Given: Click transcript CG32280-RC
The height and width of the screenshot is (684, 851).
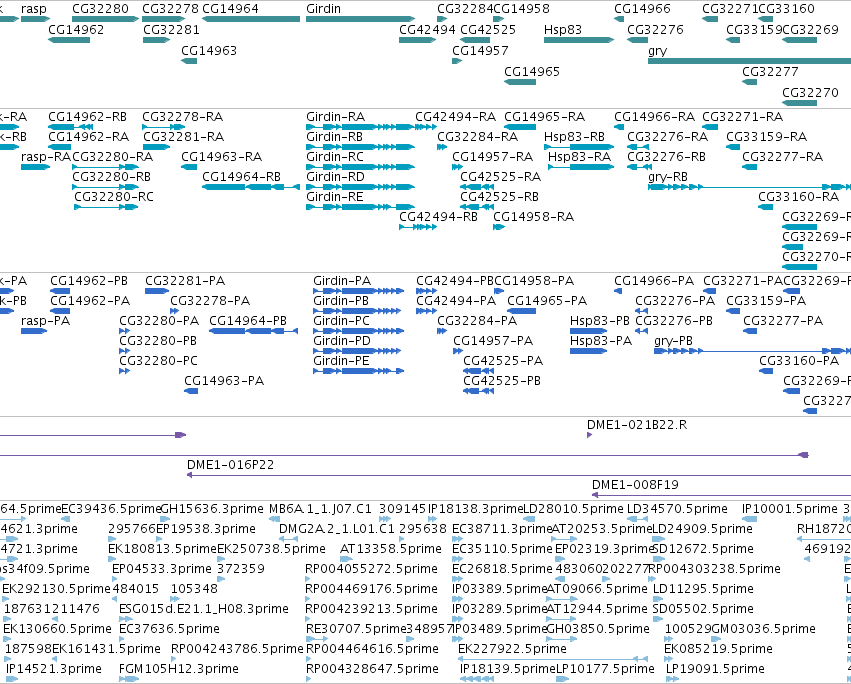Looking at the screenshot, I should [x=106, y=207].
